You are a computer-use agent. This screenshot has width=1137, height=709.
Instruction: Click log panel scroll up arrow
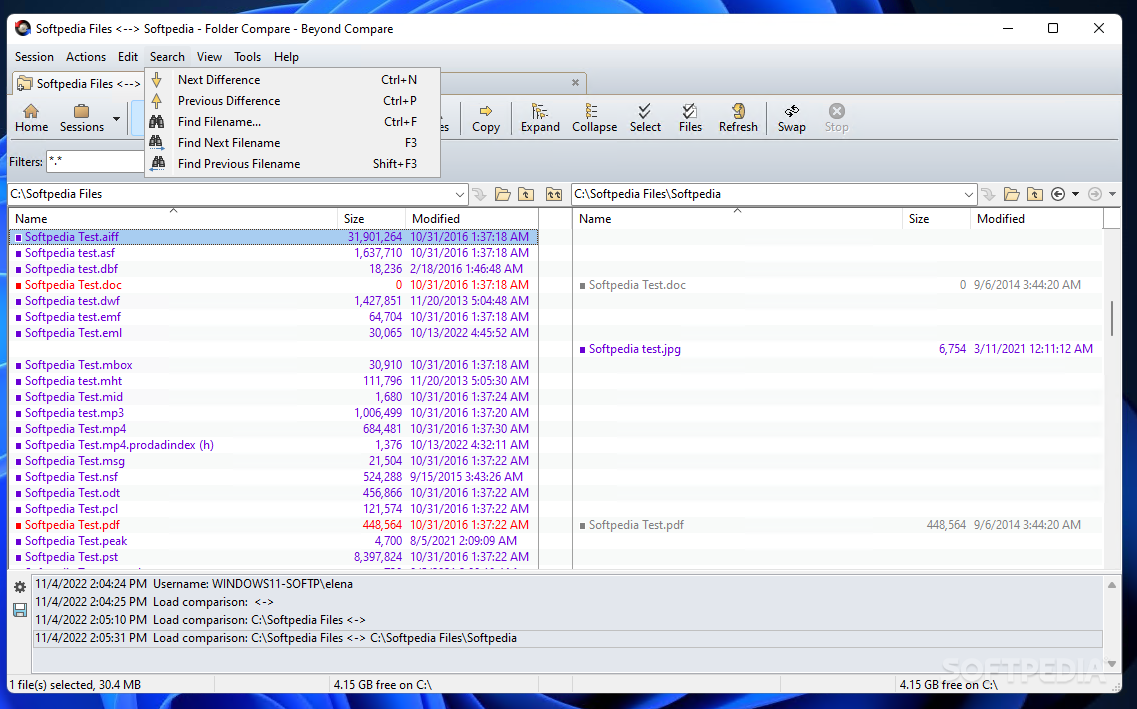(x=1112, y=585)
